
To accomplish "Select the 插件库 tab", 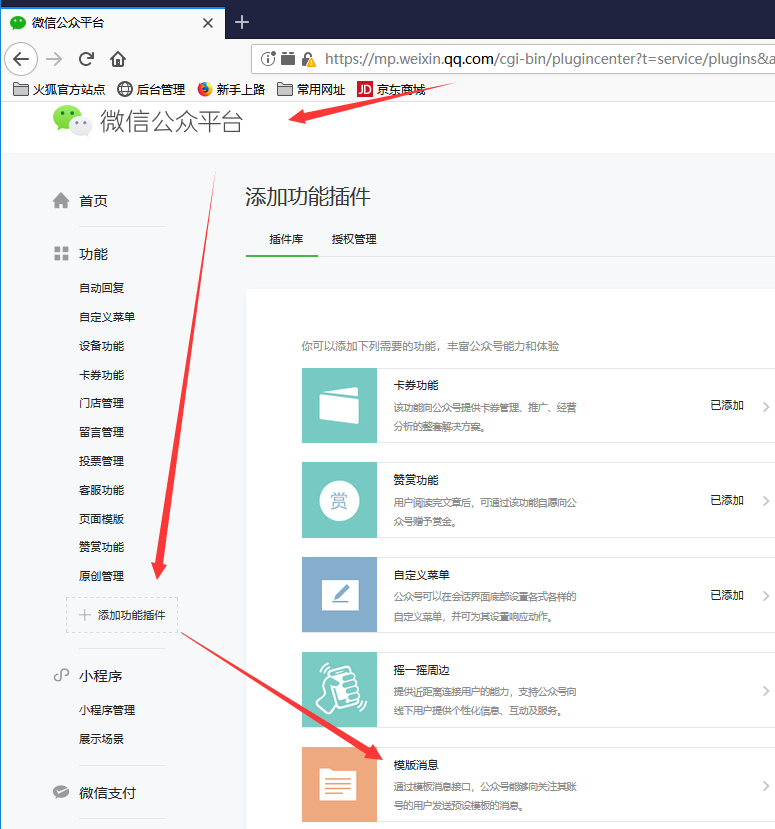I will 286,239.
